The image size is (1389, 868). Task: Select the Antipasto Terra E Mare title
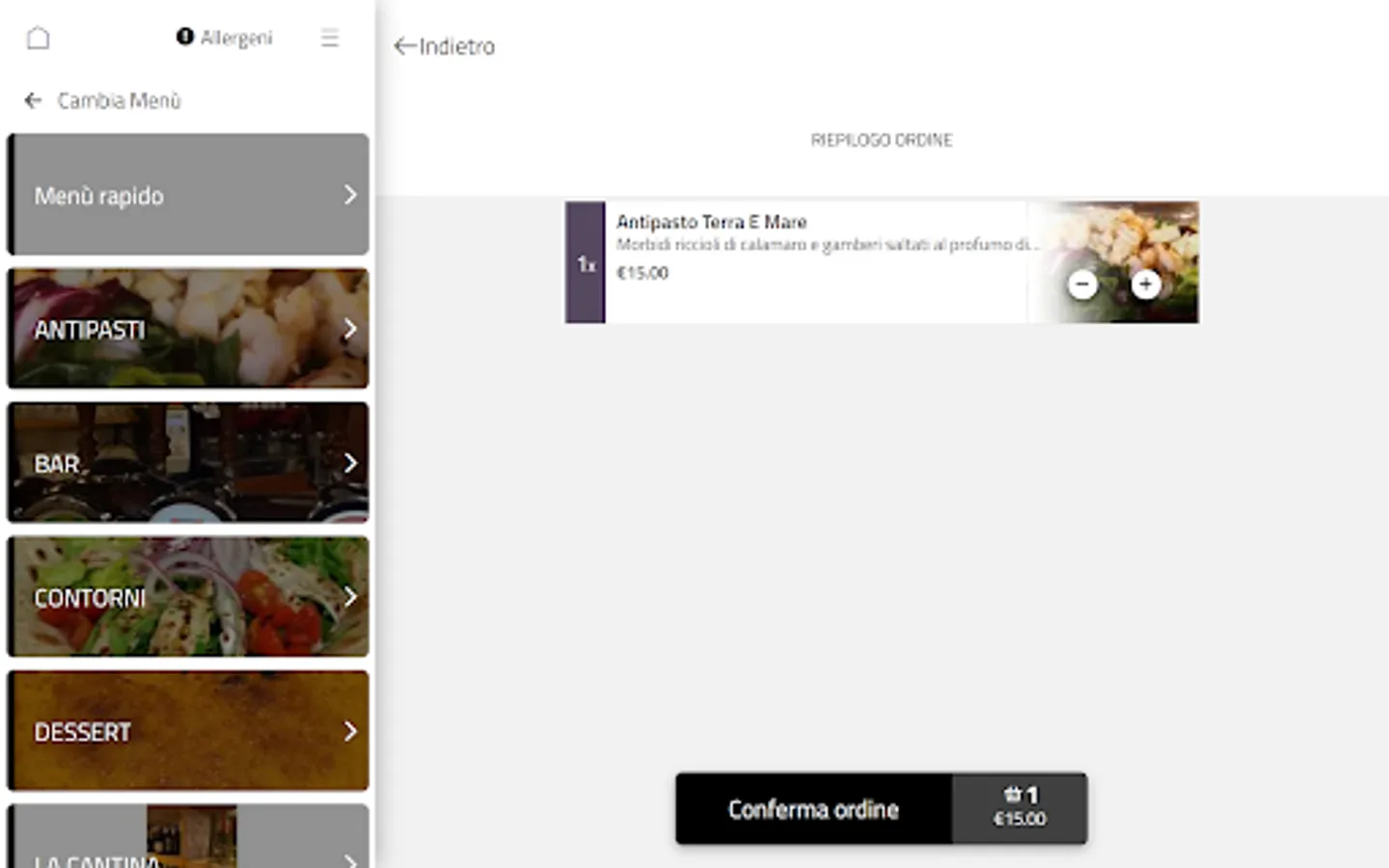pos(711,222)
